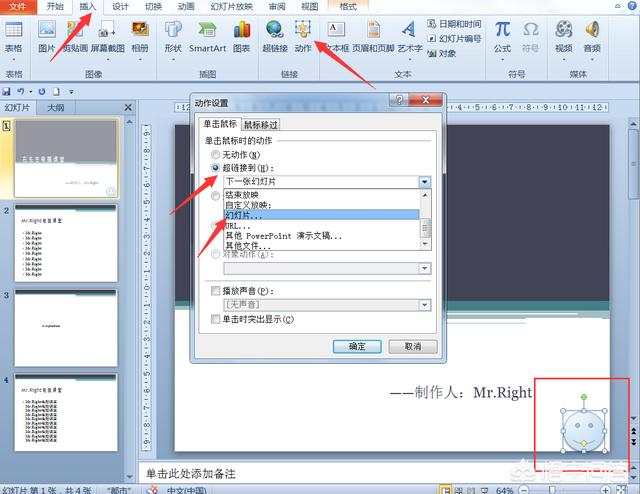Choose 其他文件... from the list

coord(322,245)
